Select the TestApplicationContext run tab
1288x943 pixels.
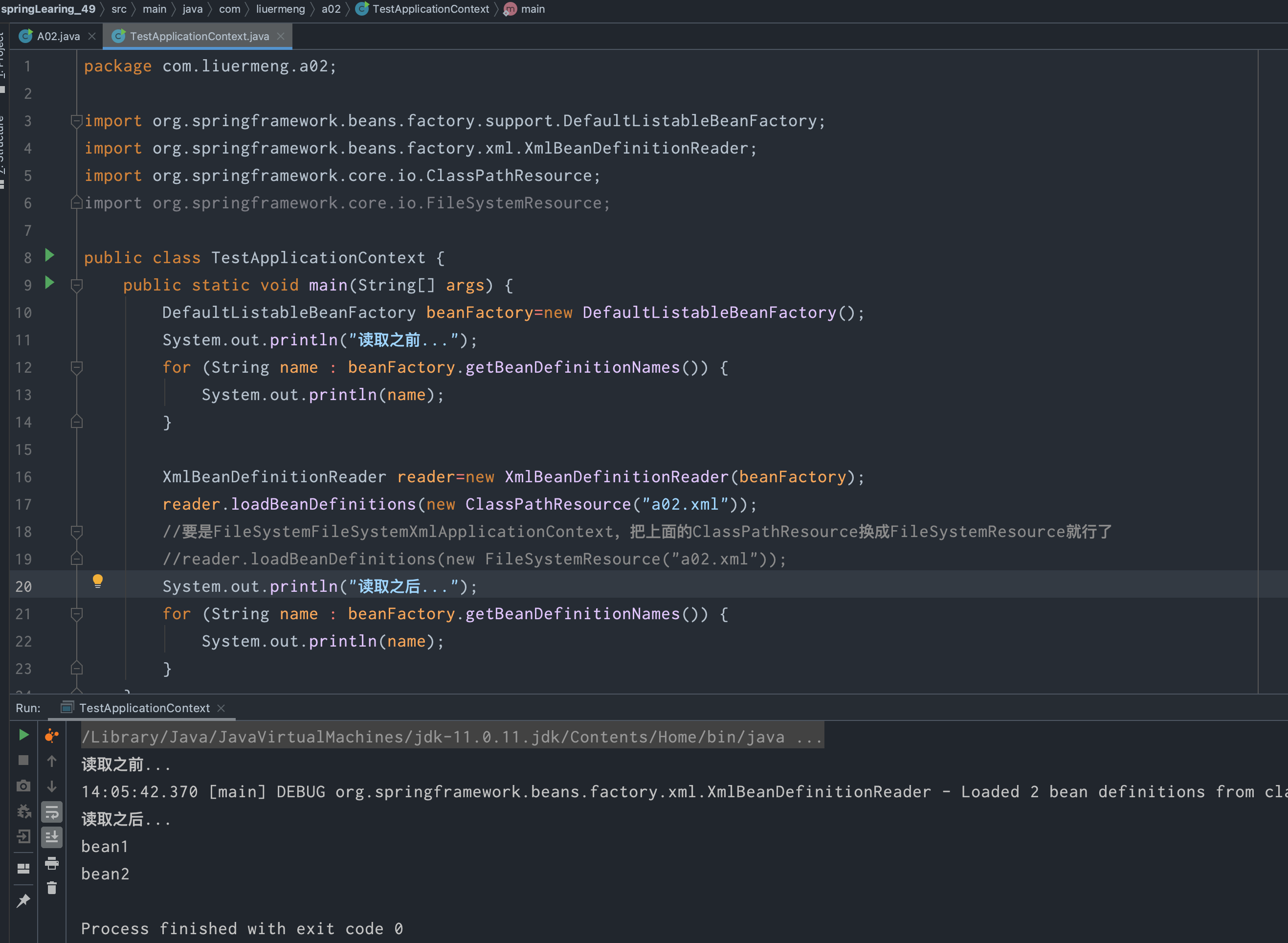tap(144, 708)
